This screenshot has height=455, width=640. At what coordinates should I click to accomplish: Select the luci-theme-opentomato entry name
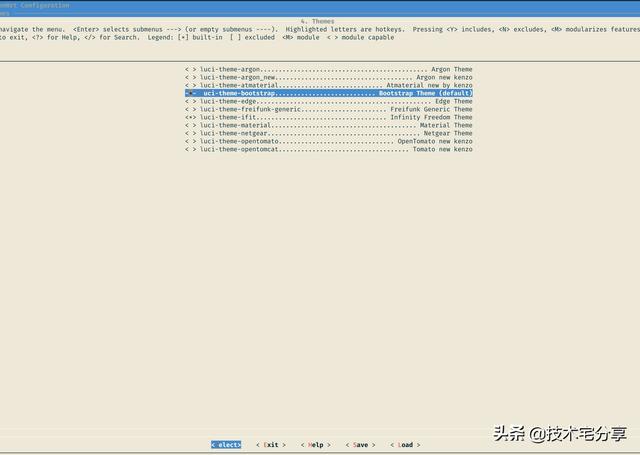tap(239, 141)
